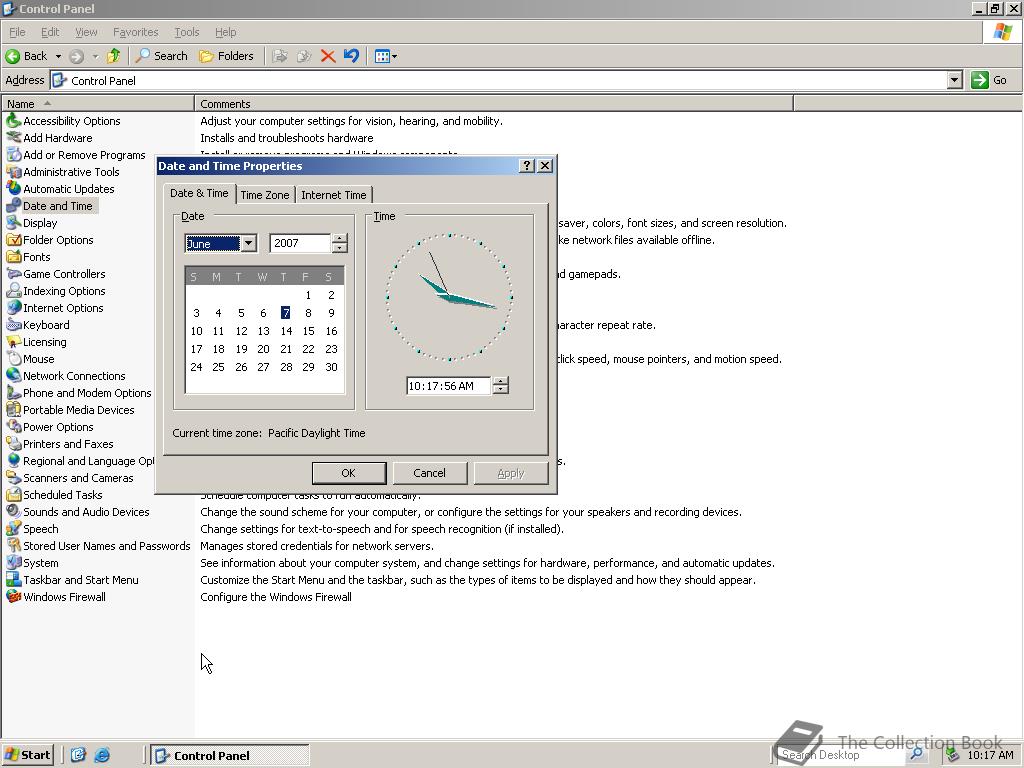
Task: Increase the year with the up spinner
Action: tap(340, 238)
